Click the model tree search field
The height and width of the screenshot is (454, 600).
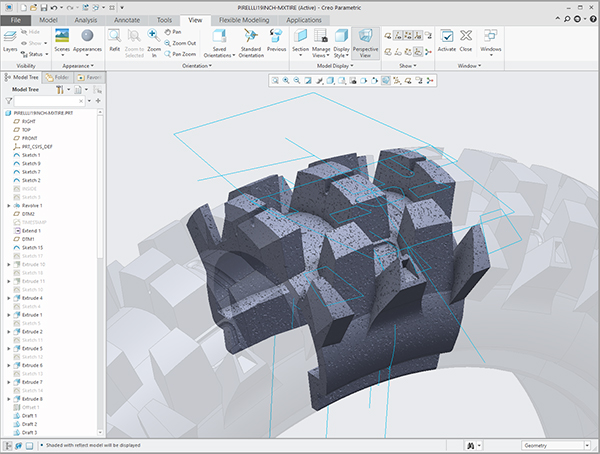coord(49,101)
